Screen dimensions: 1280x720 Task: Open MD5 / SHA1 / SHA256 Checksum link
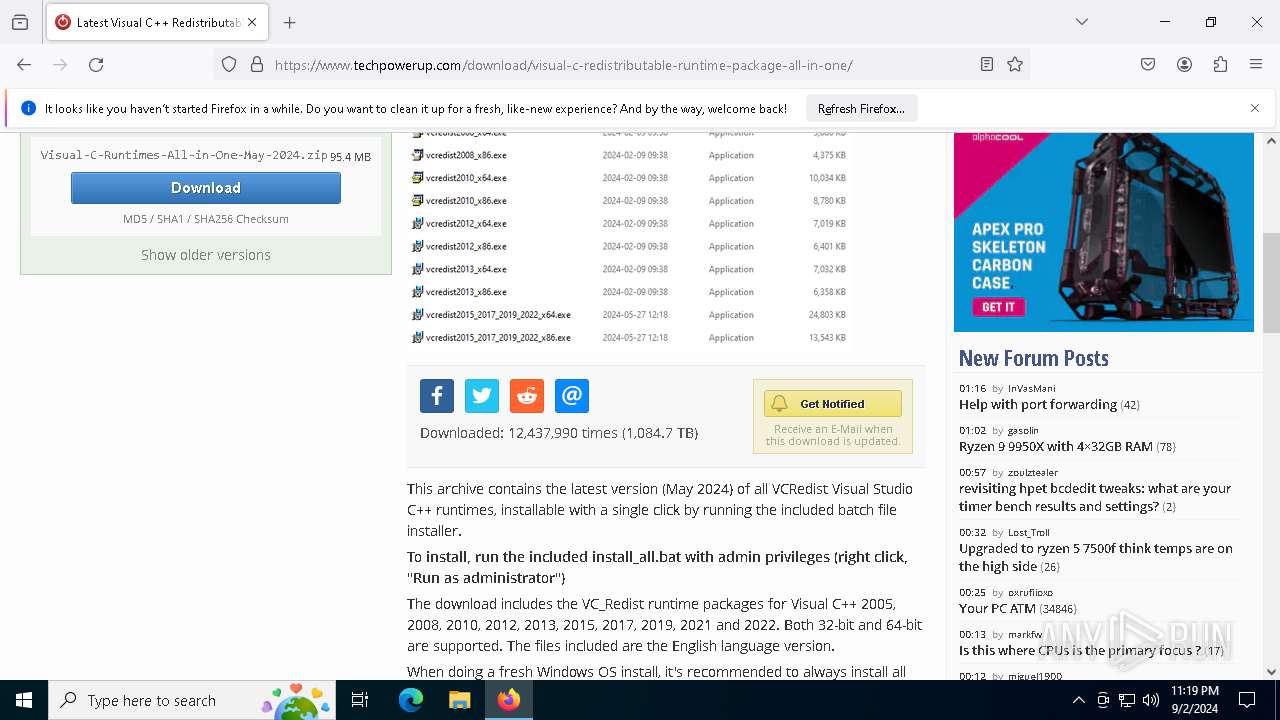(x=206, y=219)
